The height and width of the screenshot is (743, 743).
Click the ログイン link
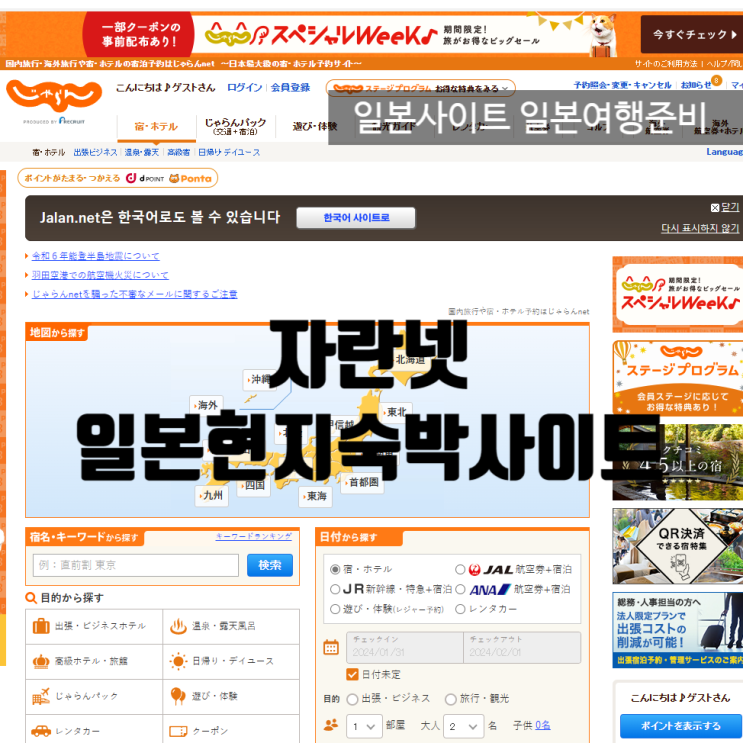(x=245, y=87)
